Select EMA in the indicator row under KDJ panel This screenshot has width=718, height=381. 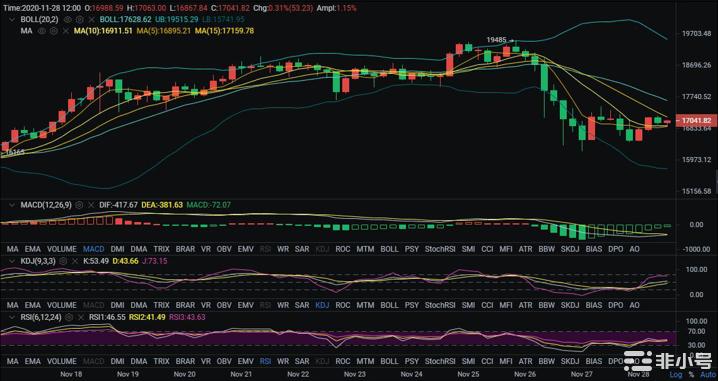[33, 305]
